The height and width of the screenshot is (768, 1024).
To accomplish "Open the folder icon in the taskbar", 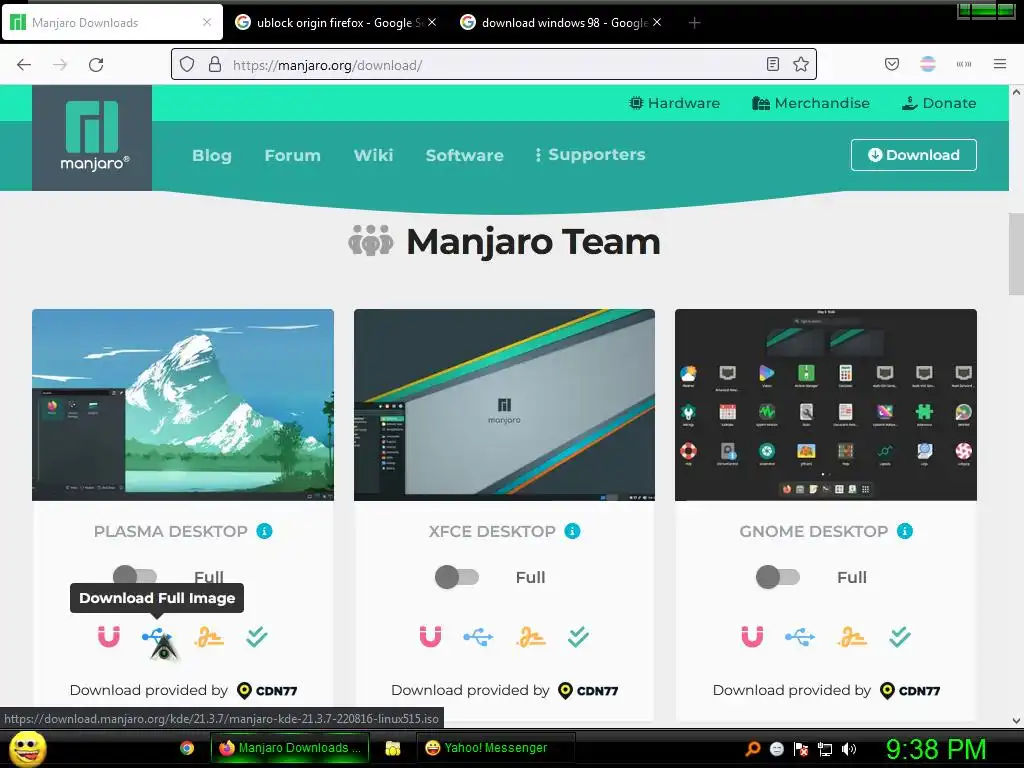I will 392,748.
